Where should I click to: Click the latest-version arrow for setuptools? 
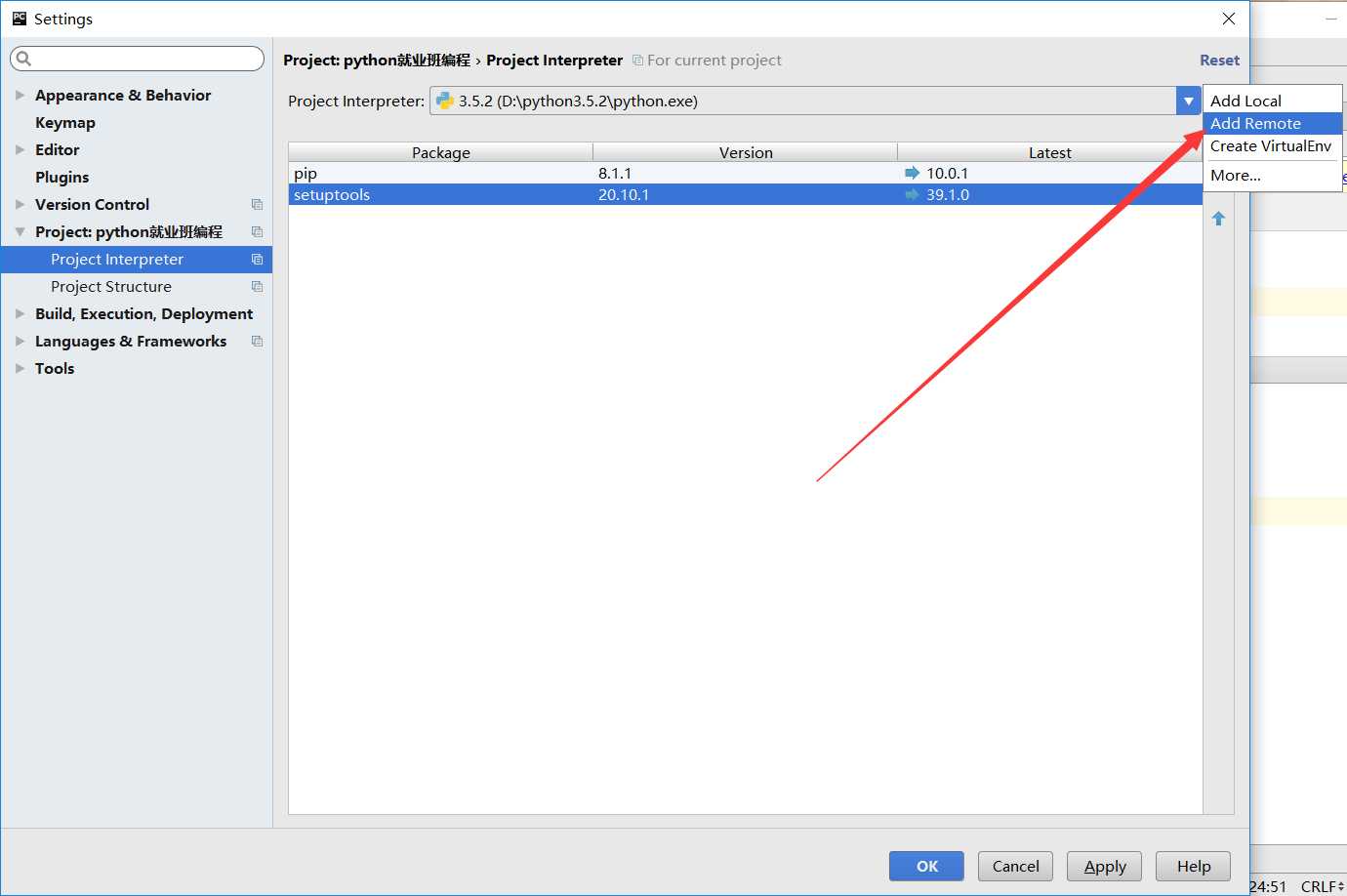[x=913, y=194]
